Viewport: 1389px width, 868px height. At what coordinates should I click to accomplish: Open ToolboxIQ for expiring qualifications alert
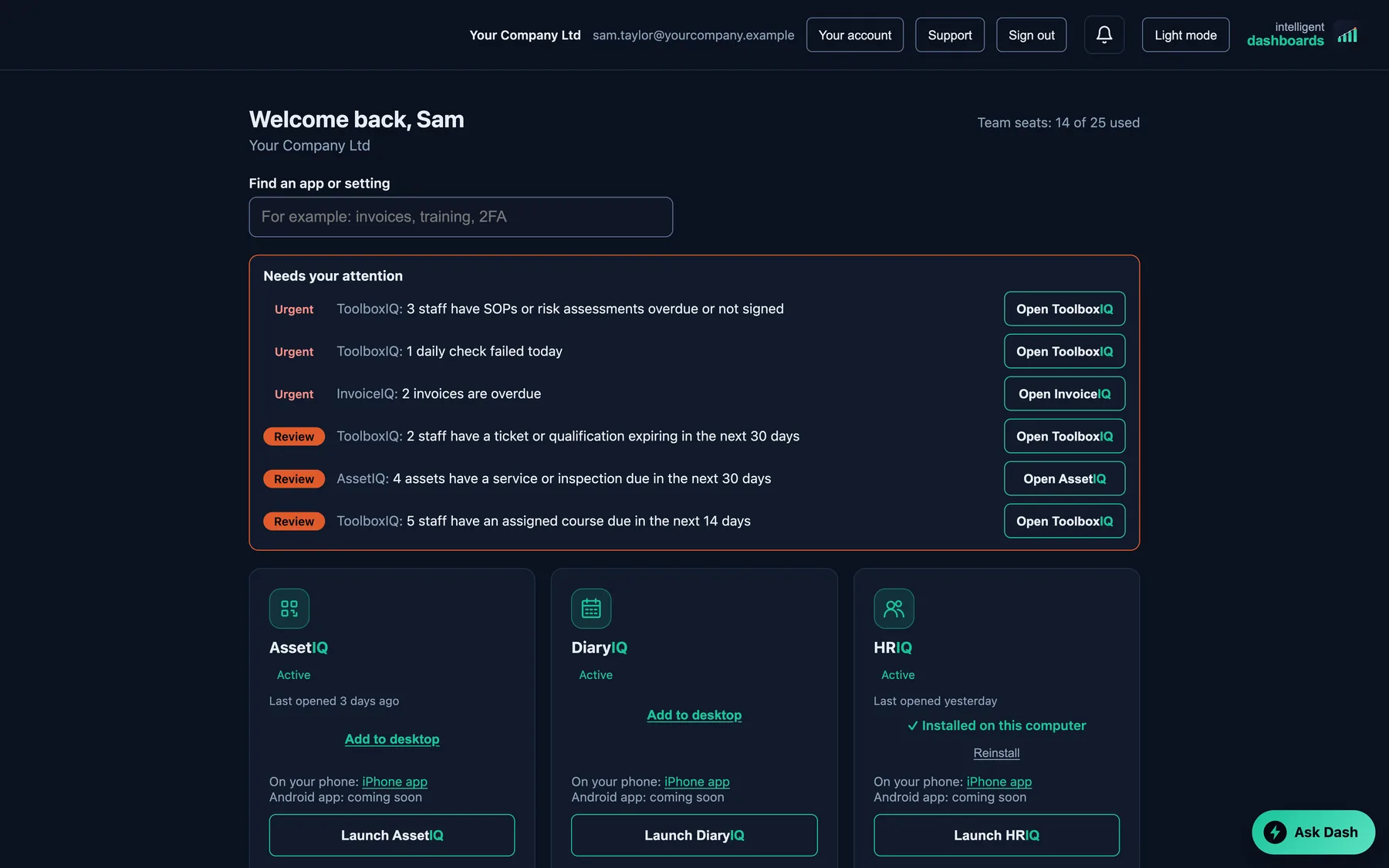pos(1064,436)
